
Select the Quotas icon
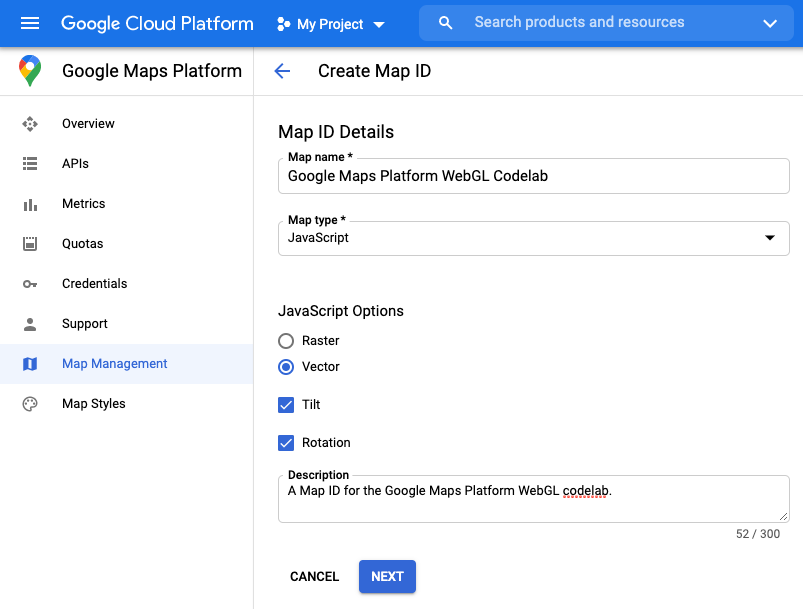pos(31,243)
